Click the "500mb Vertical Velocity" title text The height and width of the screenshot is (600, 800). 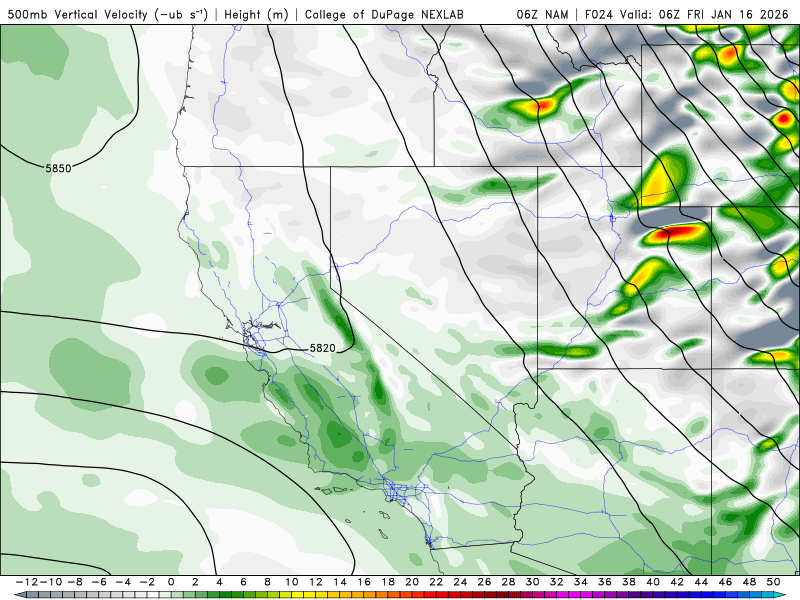(80, 14)
